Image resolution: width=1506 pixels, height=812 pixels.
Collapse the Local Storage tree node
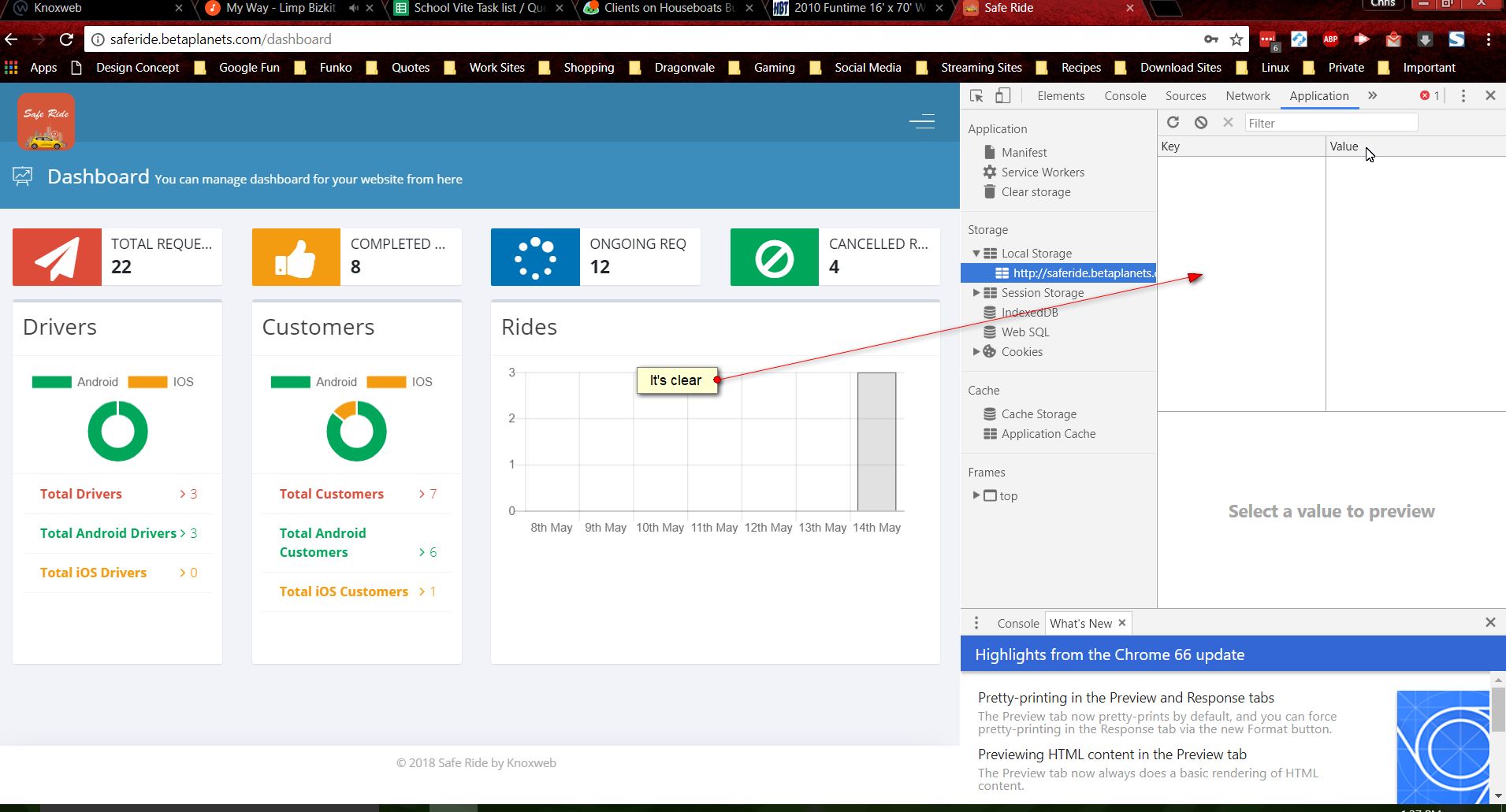coord(976,254)
